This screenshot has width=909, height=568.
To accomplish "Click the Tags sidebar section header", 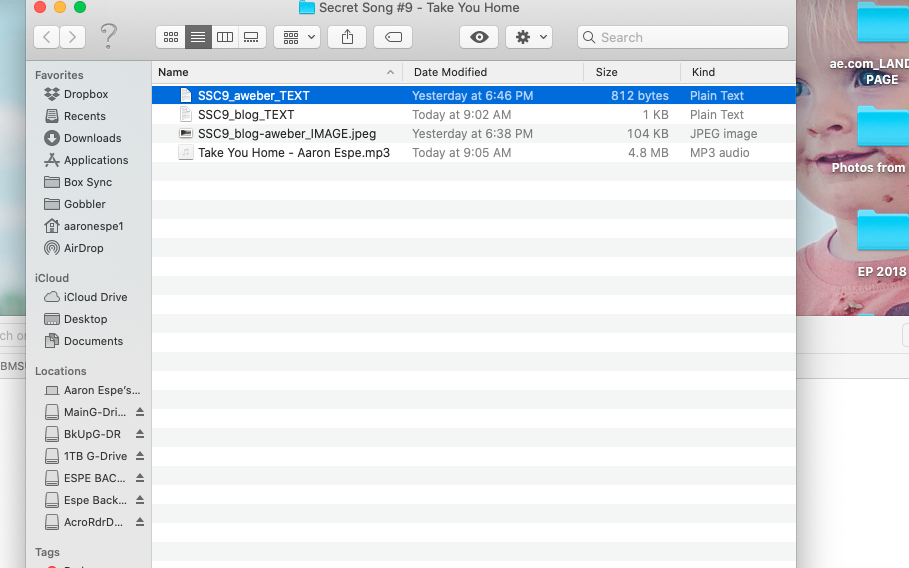I will coord(47,552).
